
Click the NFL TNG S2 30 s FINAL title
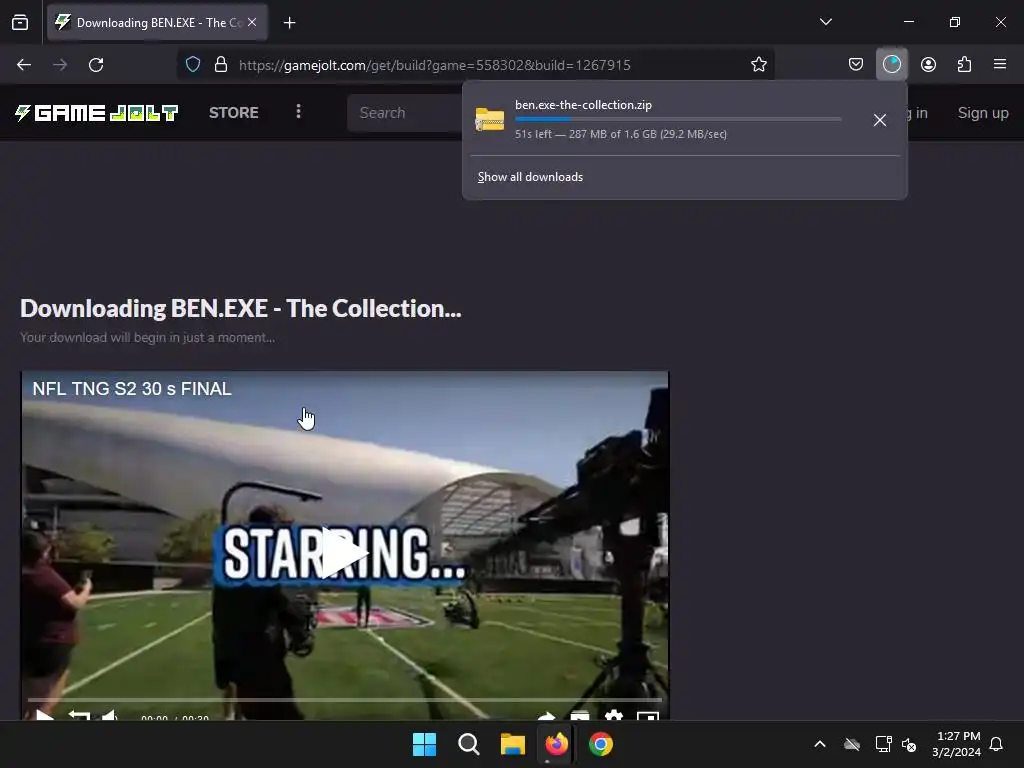point(132,389)
